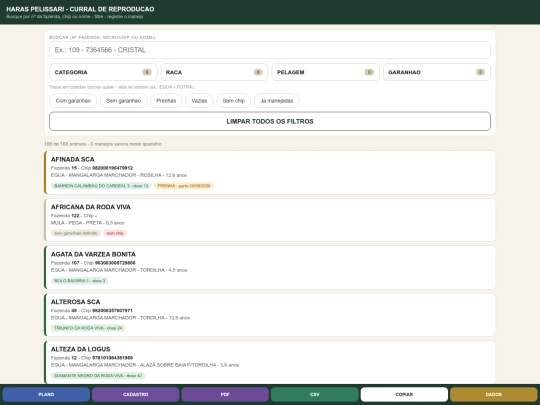This screenshot has width=540, height=405.
Task: Toggle the Ja manejadas filter chip
Action: [277, 101]
